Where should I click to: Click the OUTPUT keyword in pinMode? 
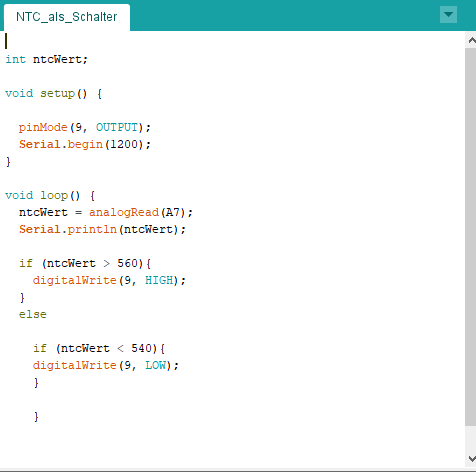[117, 127]
